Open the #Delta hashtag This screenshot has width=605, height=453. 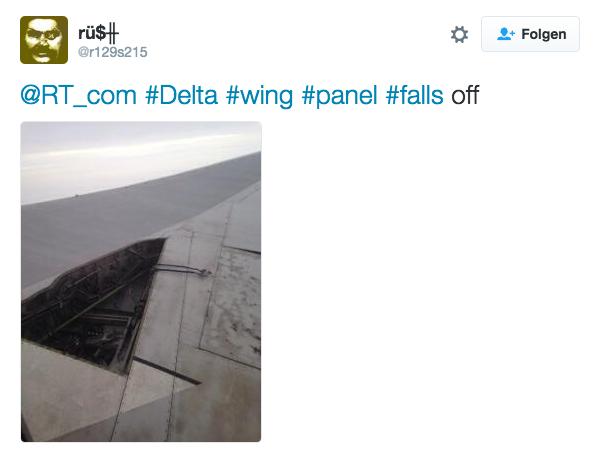pyautogui.click(x=181, y=95)
